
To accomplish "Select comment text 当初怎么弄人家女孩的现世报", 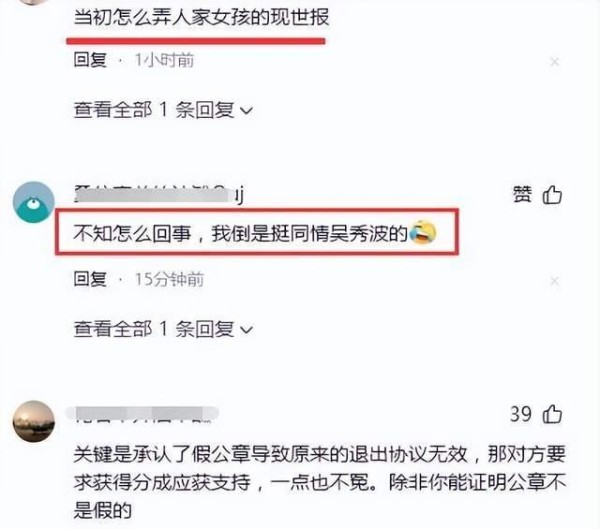I will 201,18.
